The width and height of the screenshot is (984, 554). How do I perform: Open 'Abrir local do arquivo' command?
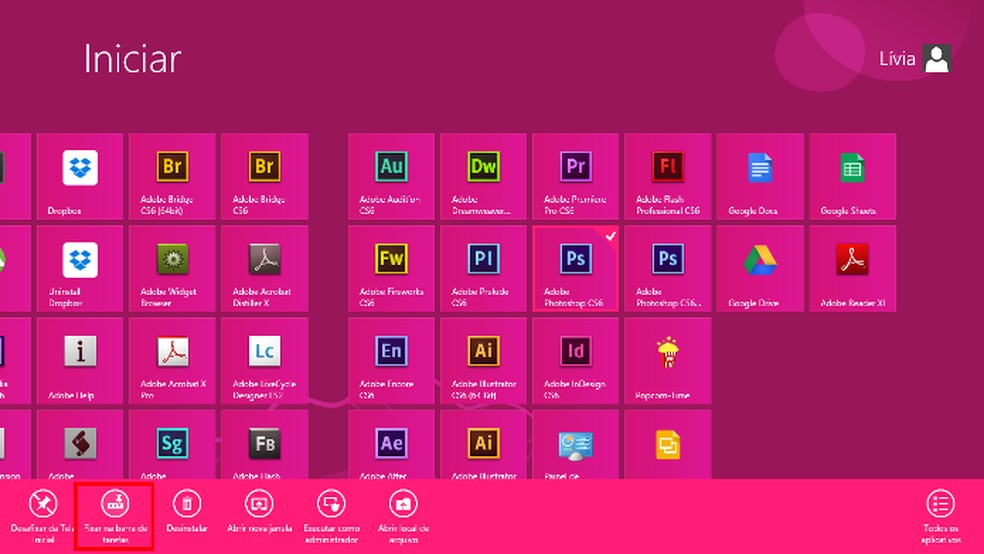[x=402, y=504]
